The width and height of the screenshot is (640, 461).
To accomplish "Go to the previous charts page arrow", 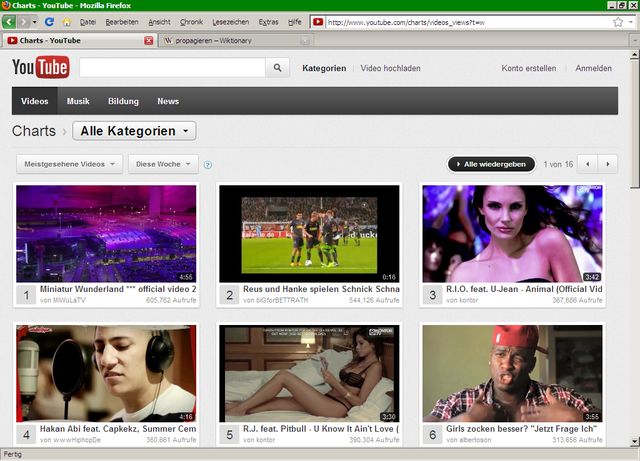I will pos(588,163).
